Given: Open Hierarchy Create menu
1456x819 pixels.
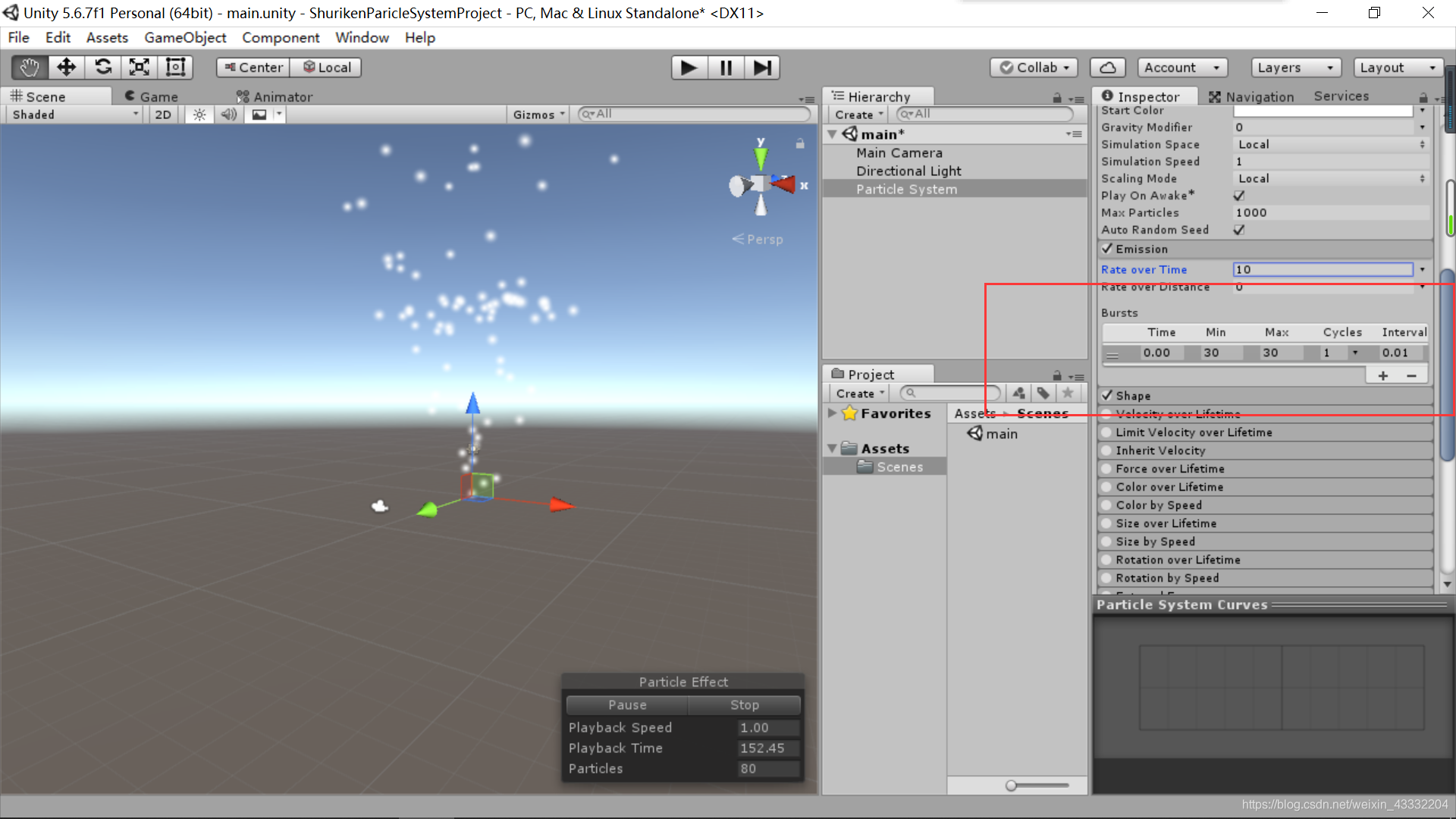Looking at the screenshot, I should 858,115.
